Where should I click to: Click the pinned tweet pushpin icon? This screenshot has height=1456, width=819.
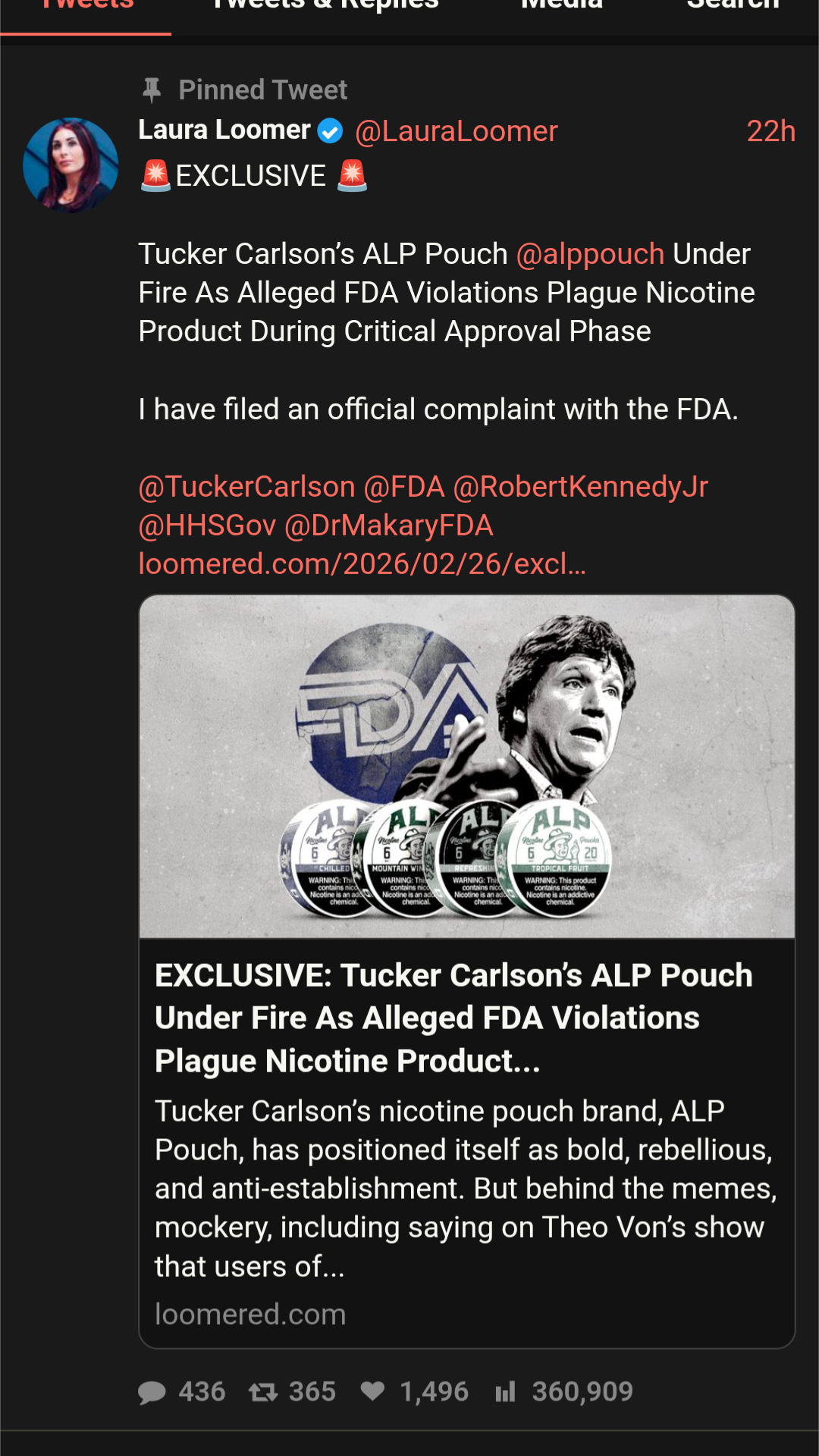[152, 90]
